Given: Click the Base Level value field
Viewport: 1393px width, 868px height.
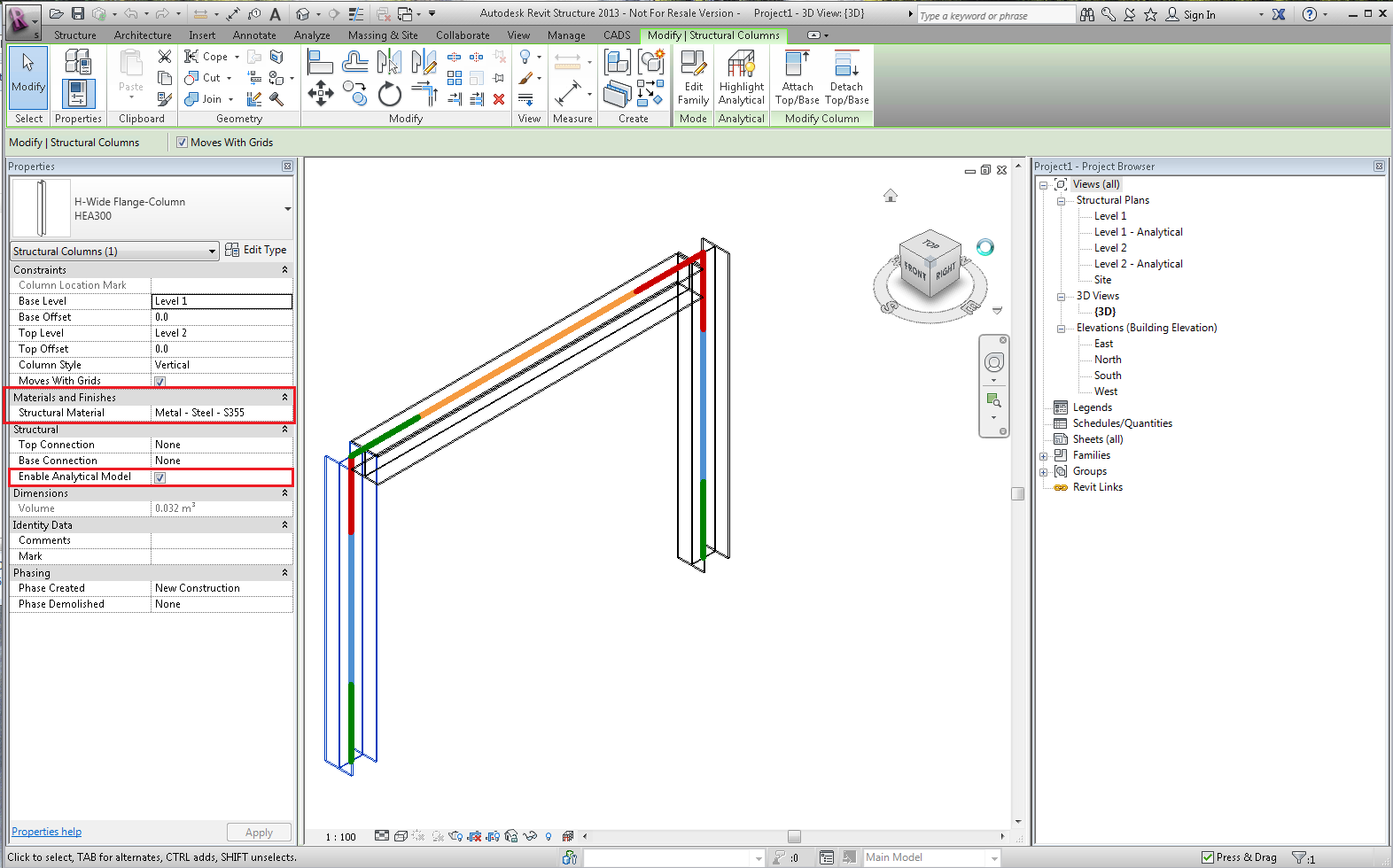Looking at the screenshot, I should coord(222,301).
